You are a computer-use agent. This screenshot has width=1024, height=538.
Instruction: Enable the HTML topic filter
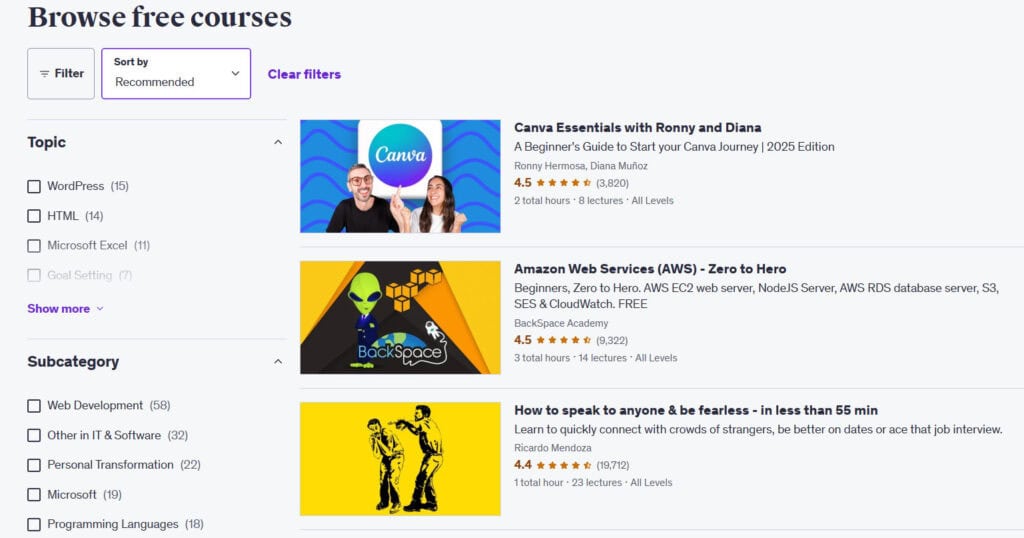[x=34, y=216]
